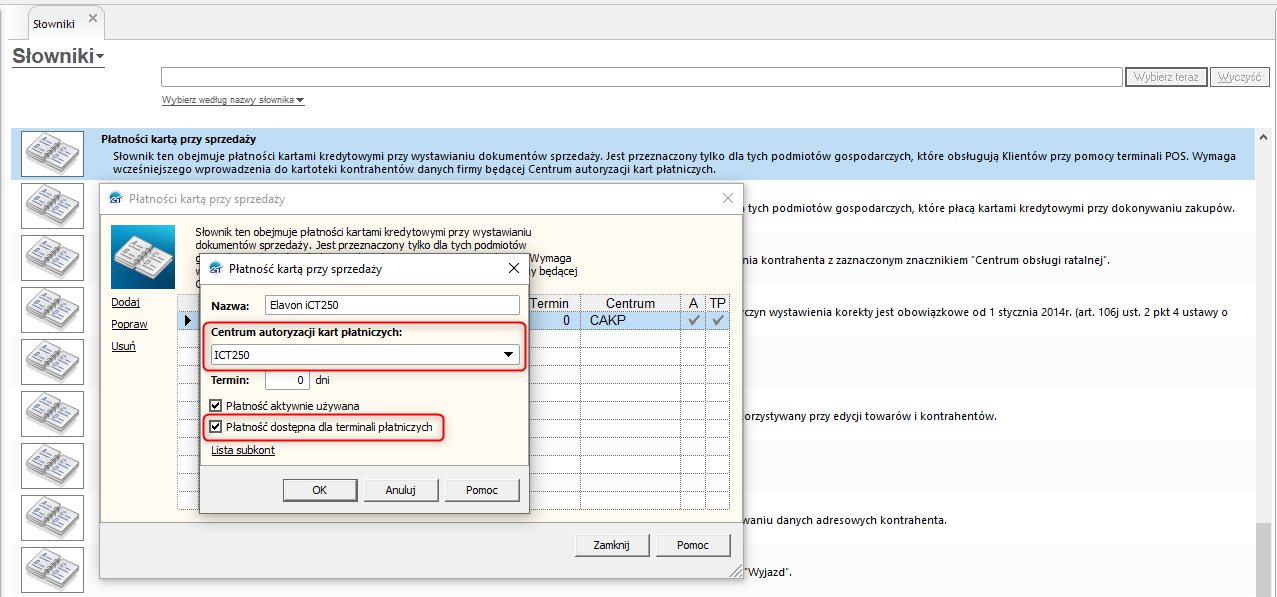Click the Termin column header
The image size is (1277, 597).
549,303
